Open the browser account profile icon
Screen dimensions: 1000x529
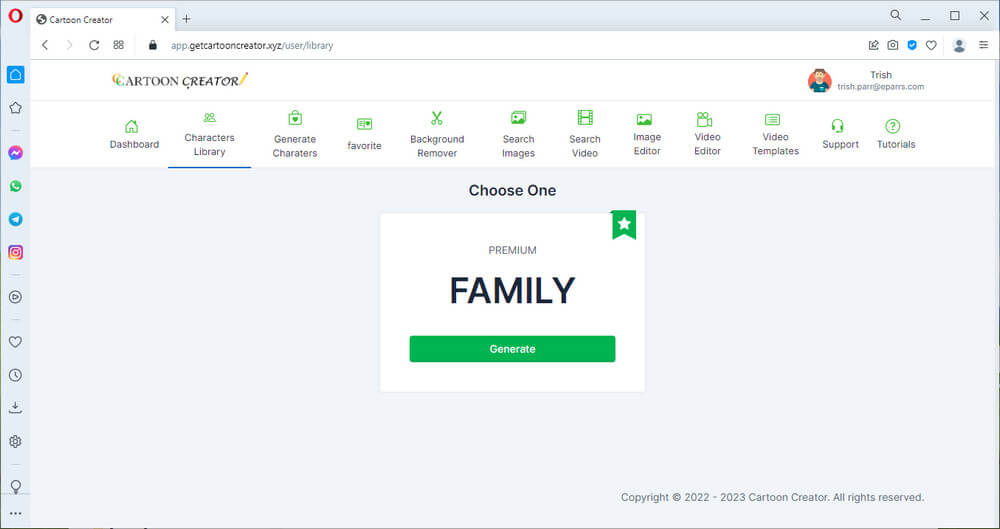(x=959, y=45)
